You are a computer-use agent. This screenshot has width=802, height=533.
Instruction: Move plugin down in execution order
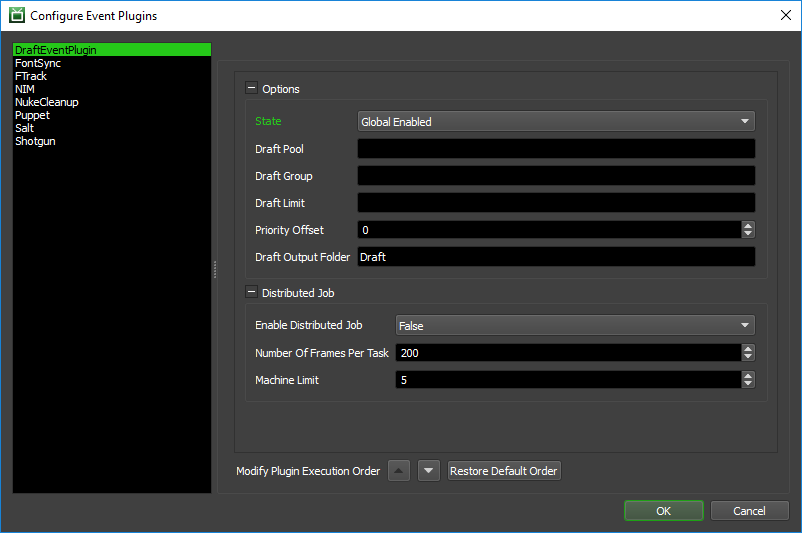(429, 471)
